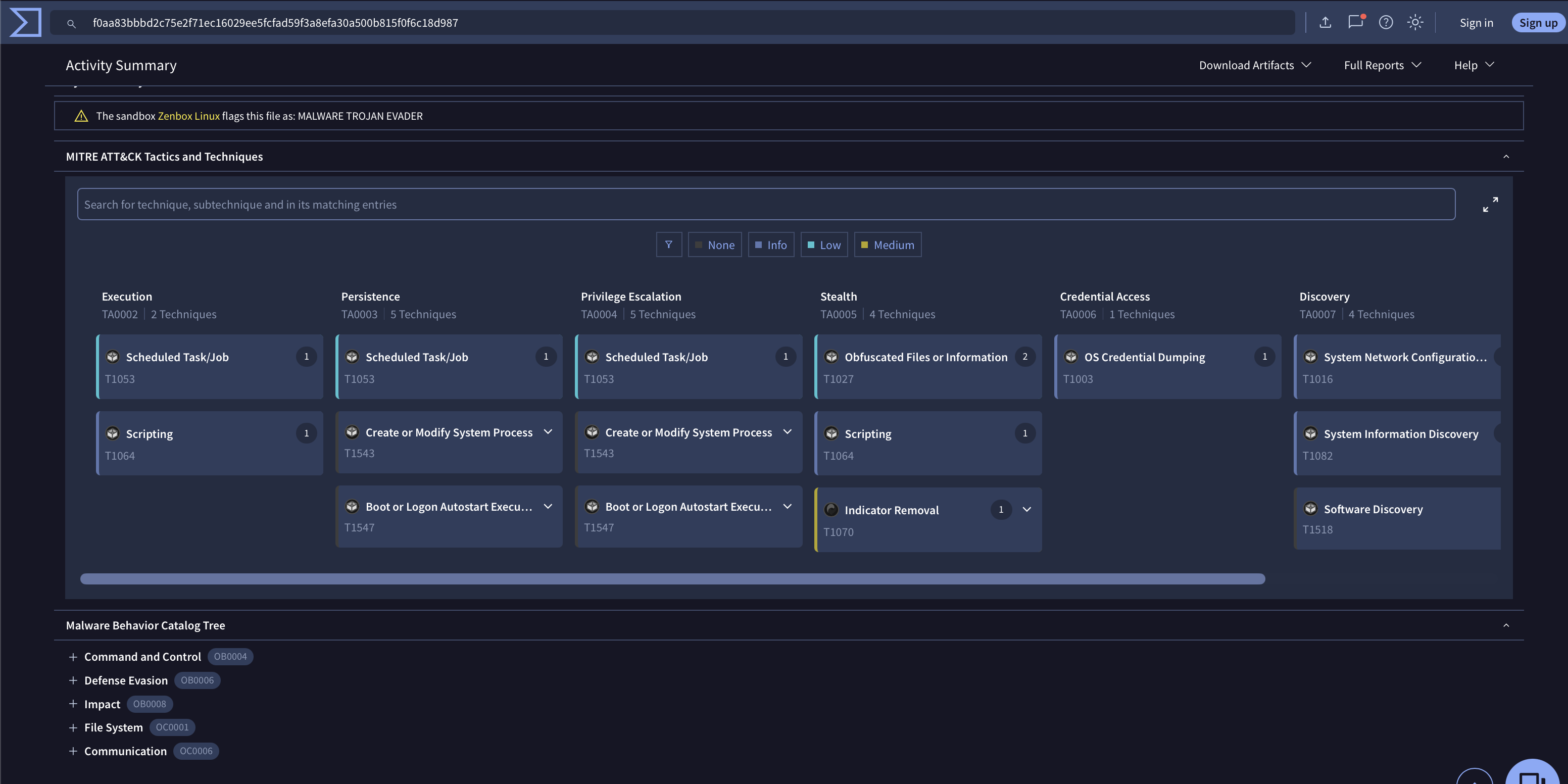Open the notifications comment icon
The height and width of the screenshot is (784, 1568).
[x=1355, y=23]
